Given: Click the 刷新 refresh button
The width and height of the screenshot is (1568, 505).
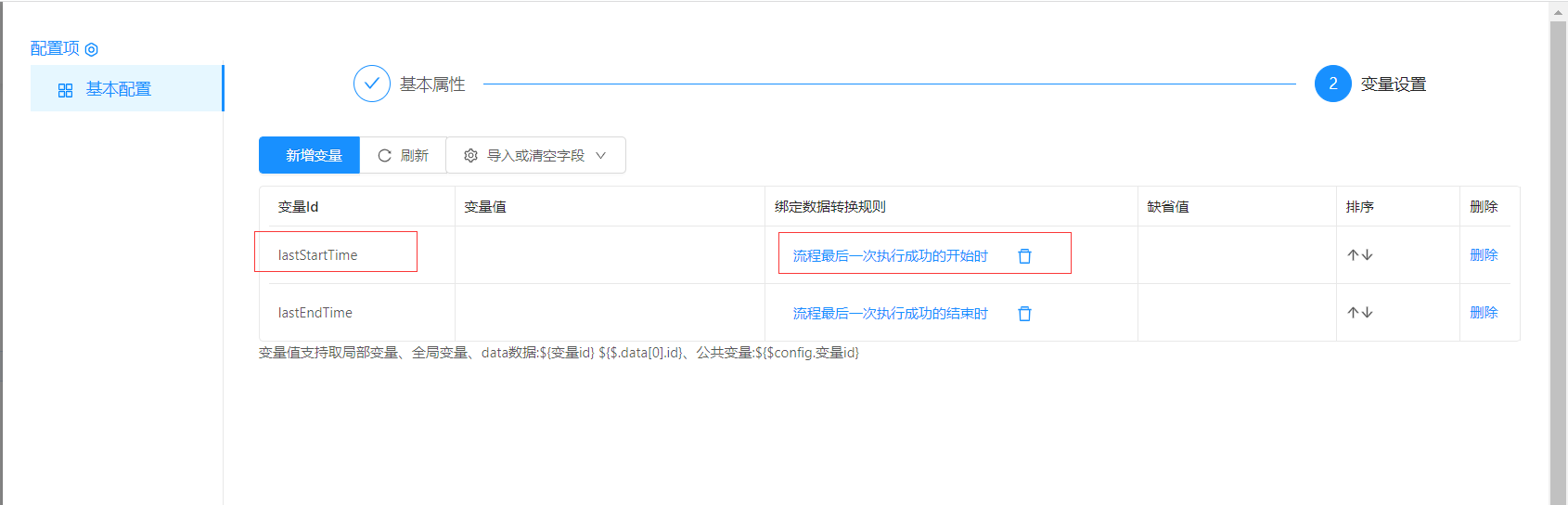Looking at the screenshot, I should (x=403, y=155).
